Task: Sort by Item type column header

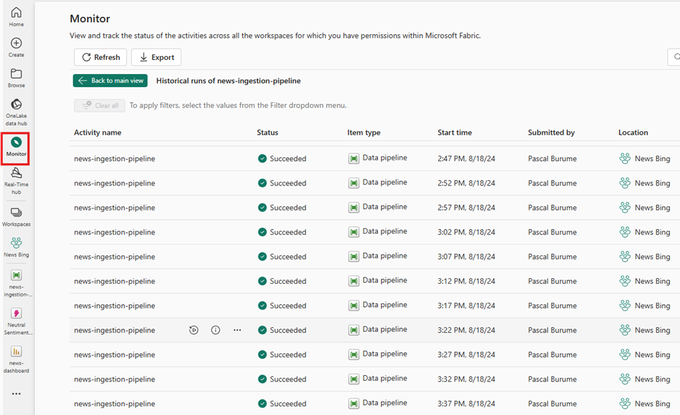Action: click(363, 132)
